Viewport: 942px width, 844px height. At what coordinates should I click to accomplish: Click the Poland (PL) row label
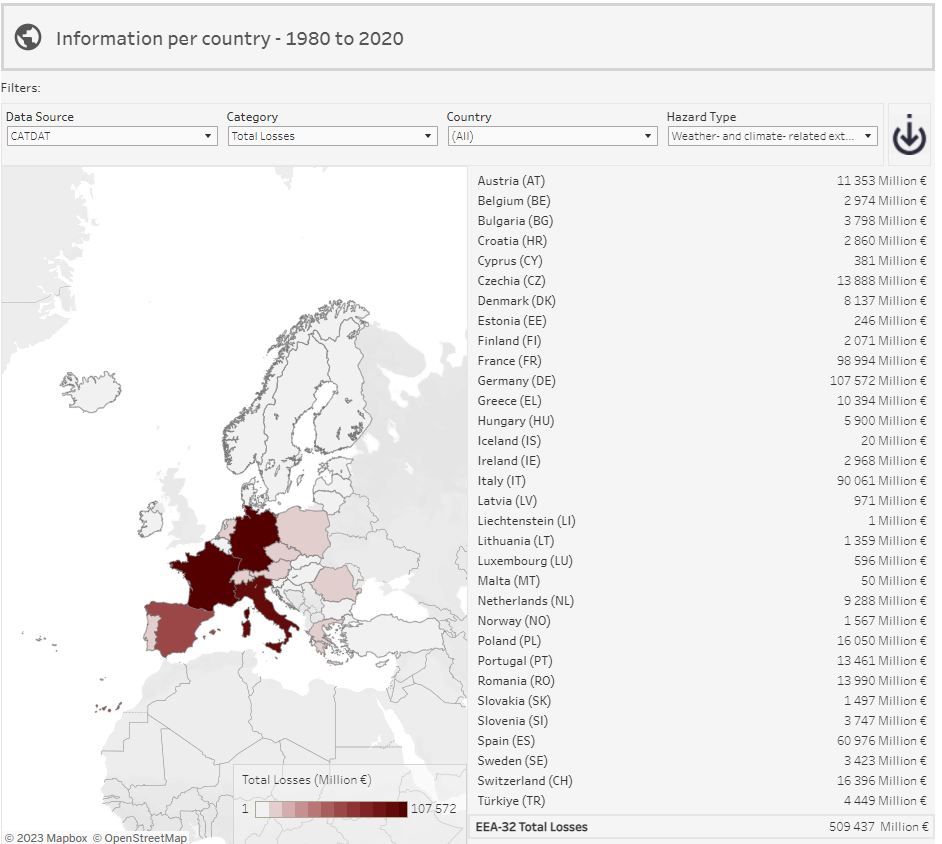[x=509, y=641]
